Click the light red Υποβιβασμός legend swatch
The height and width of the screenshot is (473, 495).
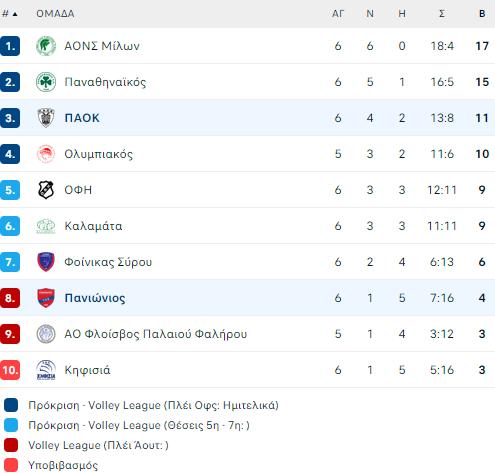pos(11,465)
